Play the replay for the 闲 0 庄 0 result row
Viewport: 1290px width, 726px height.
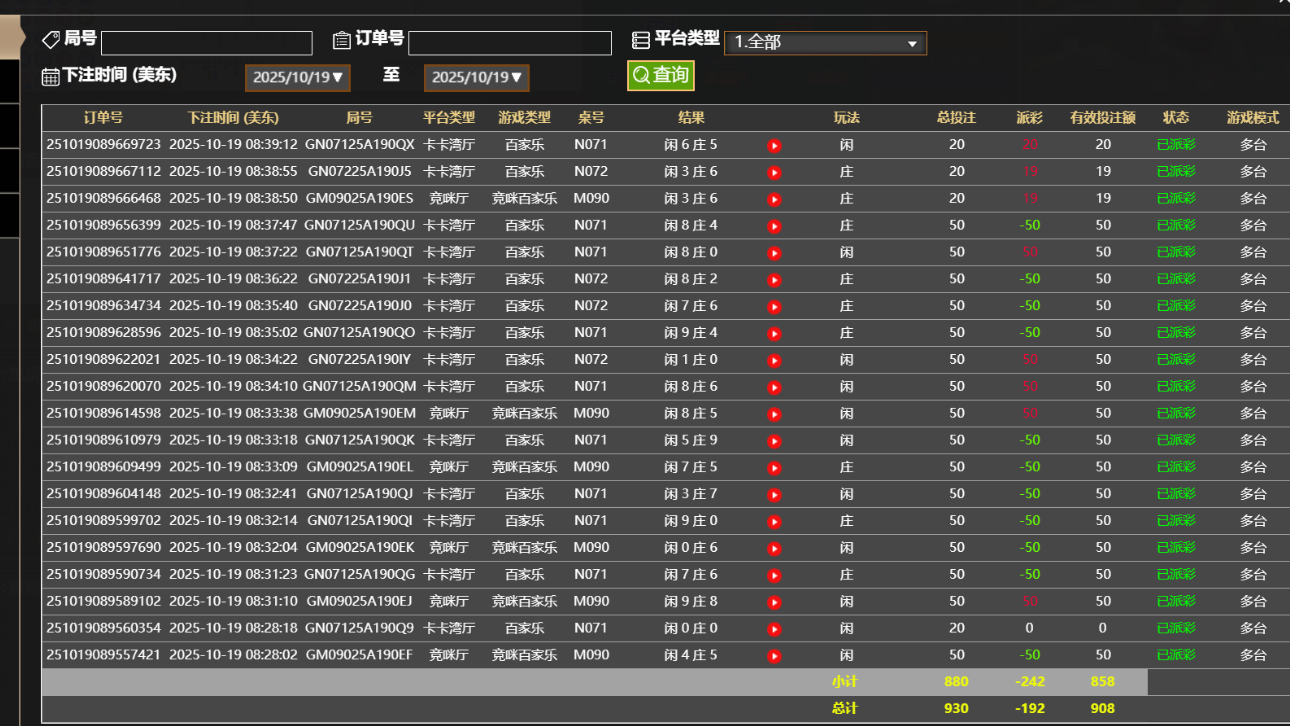pyautogui.click(x=774, y=628)
